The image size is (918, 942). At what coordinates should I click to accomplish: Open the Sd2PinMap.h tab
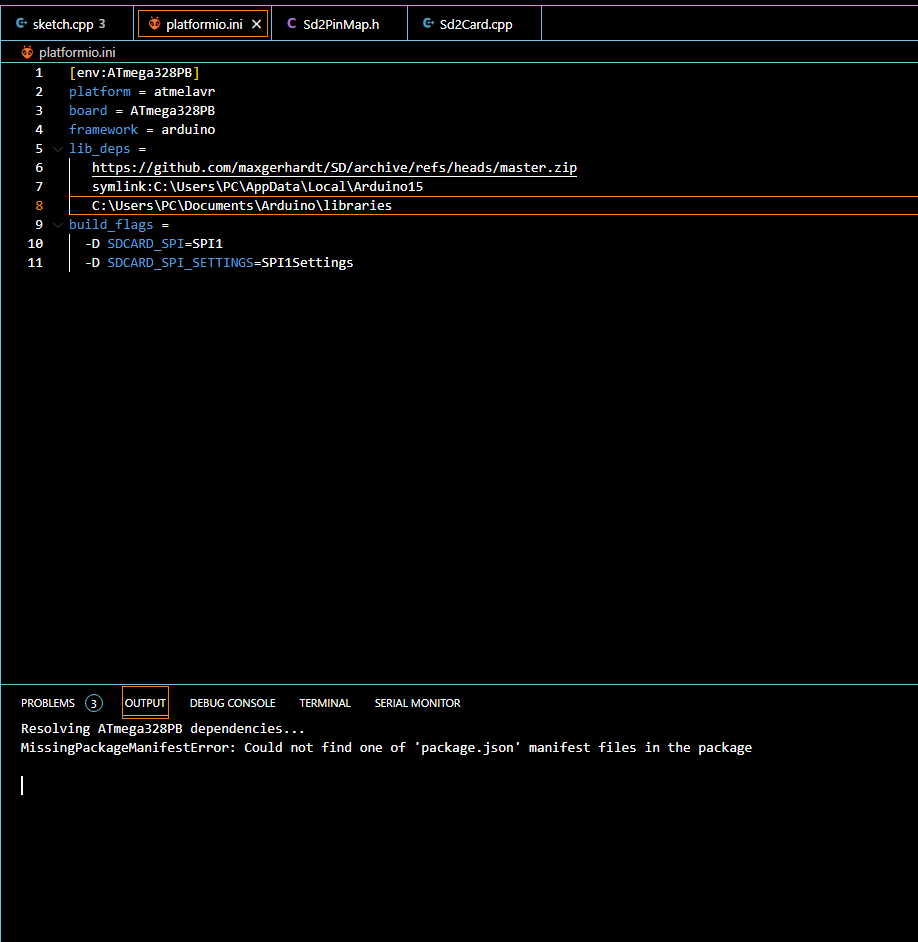340,24
